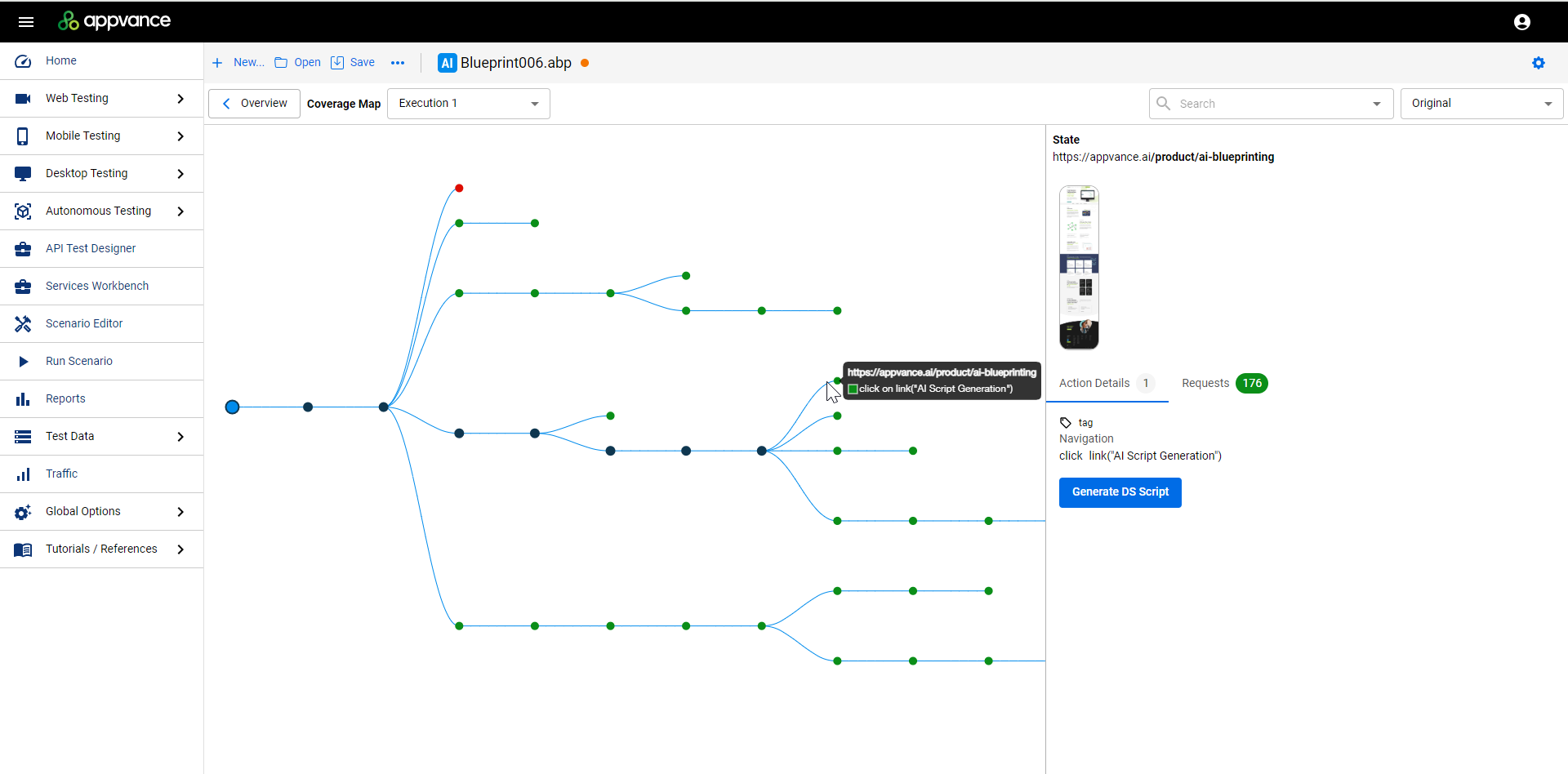Open the hamburger navigation menu
Viewport: 1568px width, 774px height.
(x=26, y=22)
